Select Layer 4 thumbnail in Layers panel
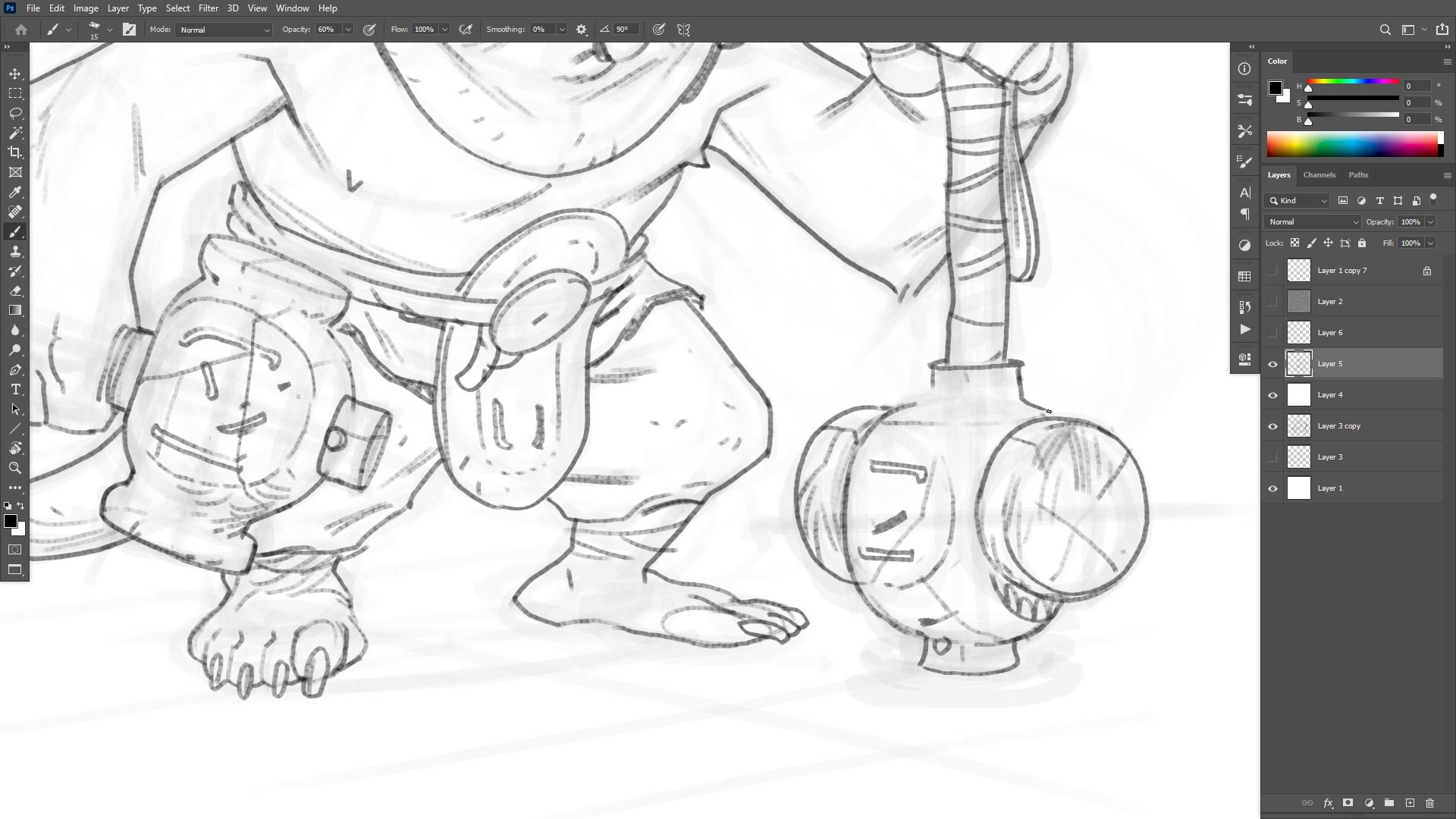The width and height of the screenshot is (1456, 819). point(1299,395)
